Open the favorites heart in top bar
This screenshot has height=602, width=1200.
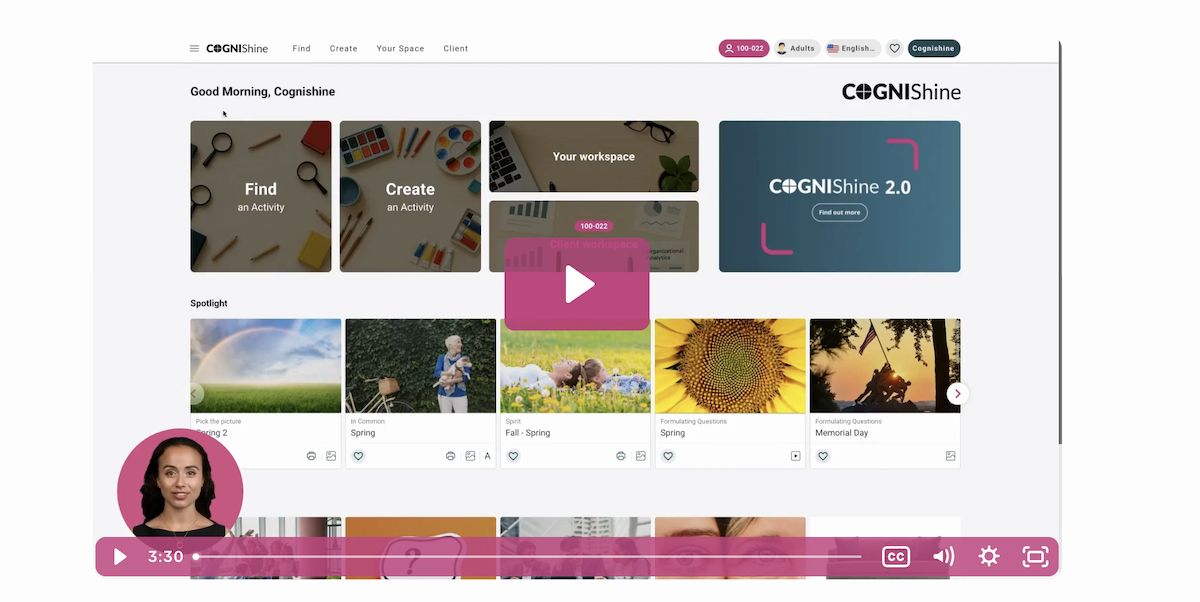895,48
